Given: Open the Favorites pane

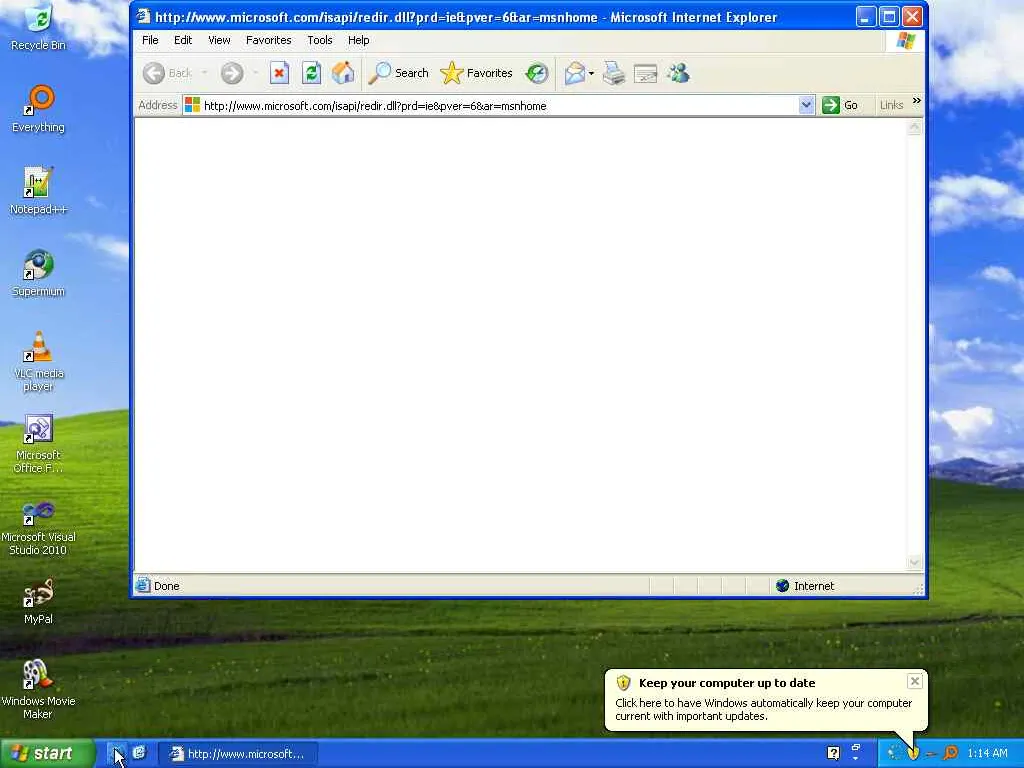Looking at the screenshot, I should pyautogui.click(x=477, y=73).
